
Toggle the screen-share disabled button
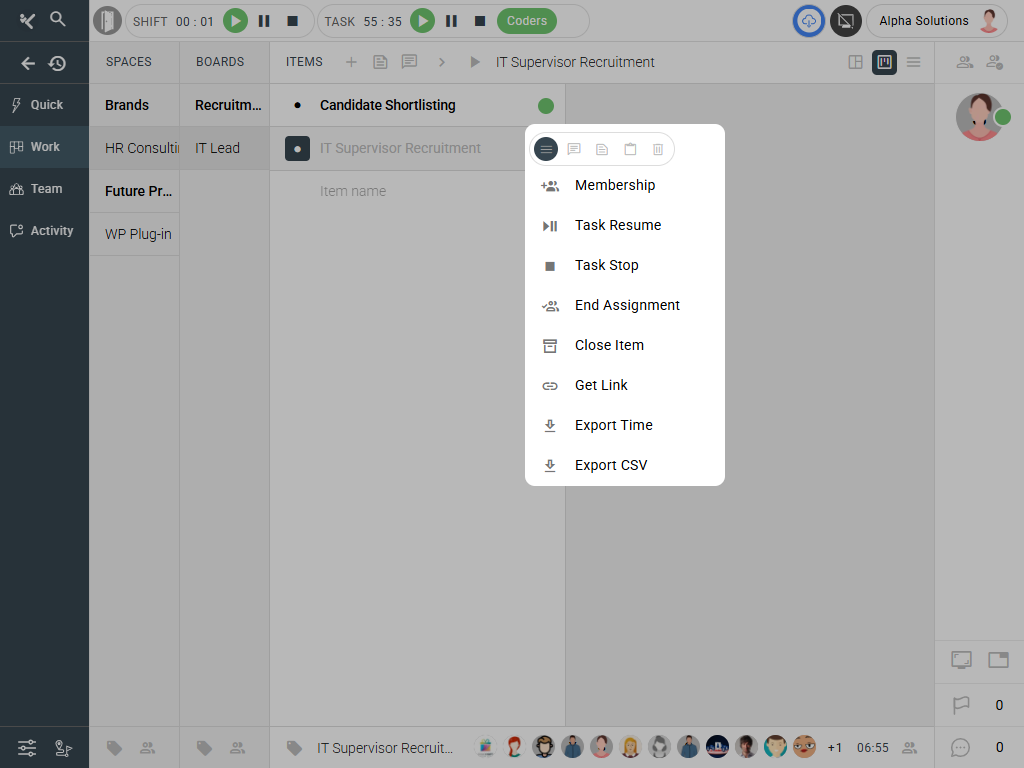tap(846, 21)
